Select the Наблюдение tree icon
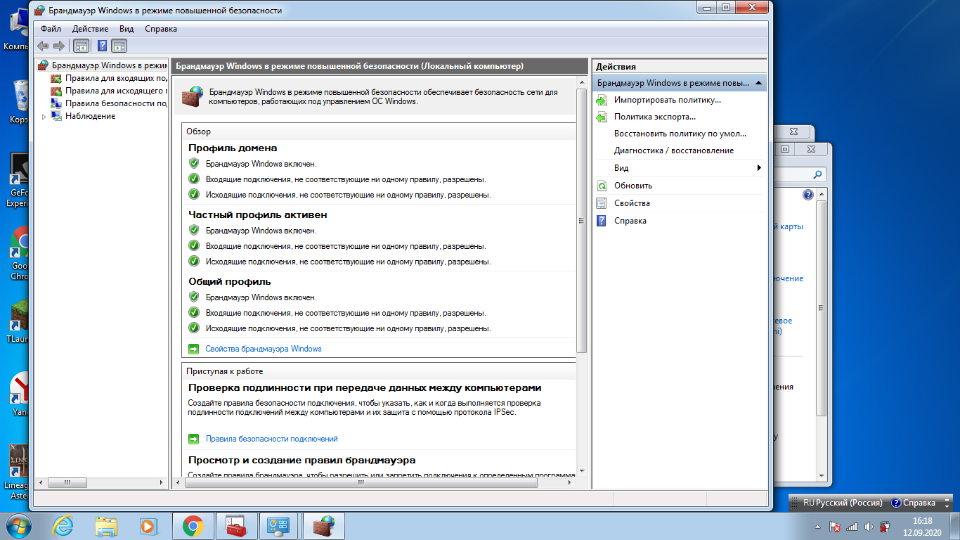This screenshot has height=540, width=960. click(56, 116)
